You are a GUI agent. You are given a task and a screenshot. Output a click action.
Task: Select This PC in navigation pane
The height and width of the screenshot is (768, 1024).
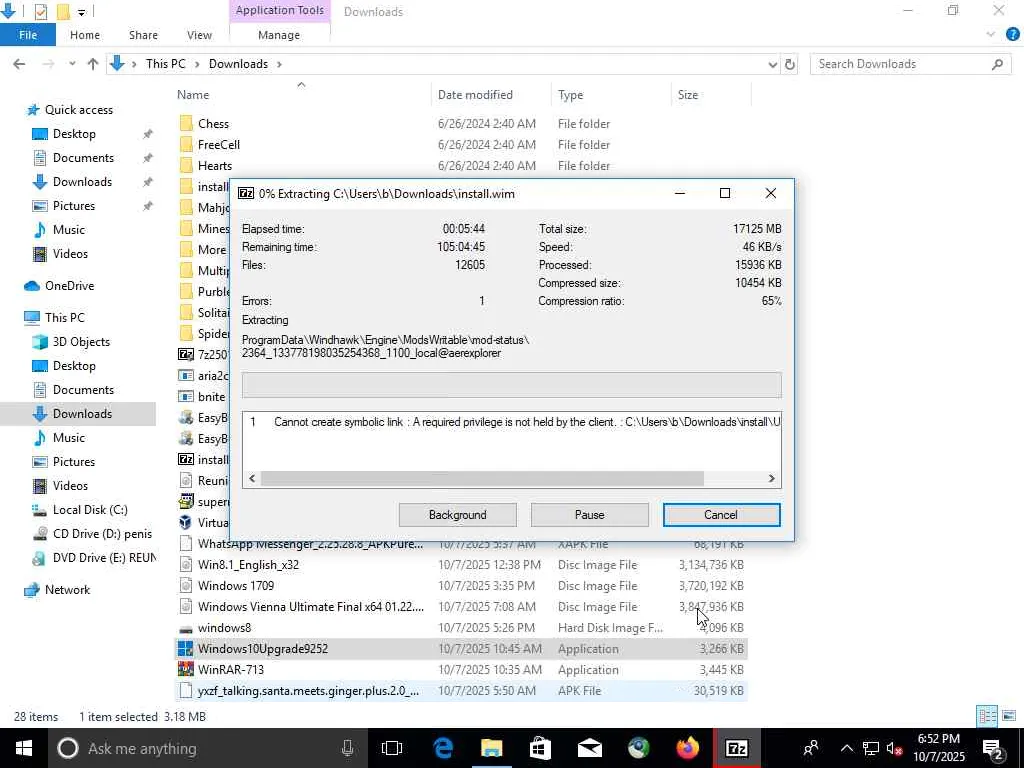tap(64, 318)
